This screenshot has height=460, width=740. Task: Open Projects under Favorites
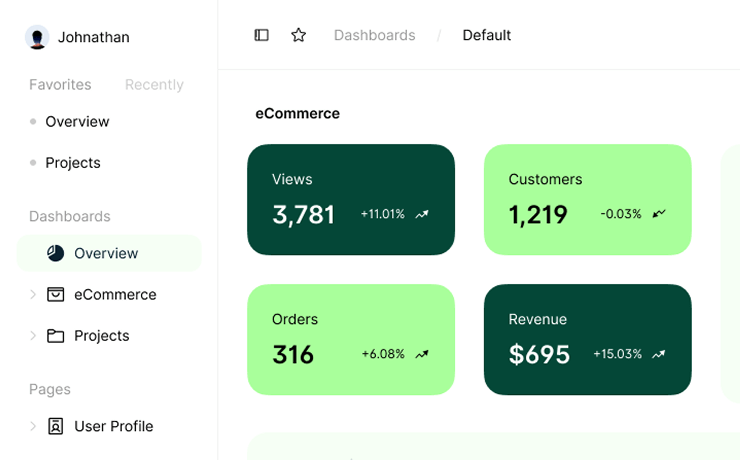tap(73, 163)
